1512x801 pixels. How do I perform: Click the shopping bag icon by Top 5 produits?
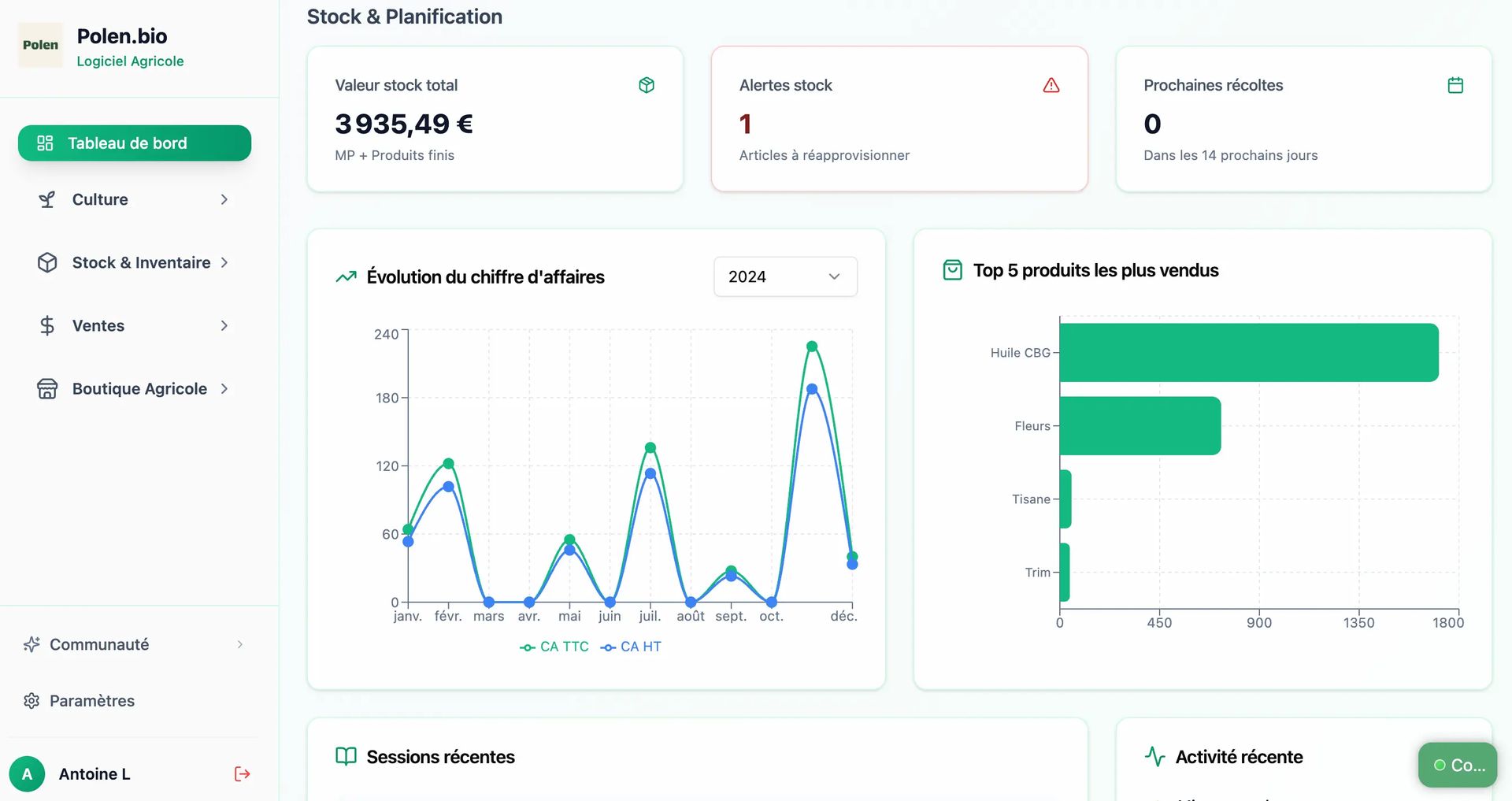(952, 270)
